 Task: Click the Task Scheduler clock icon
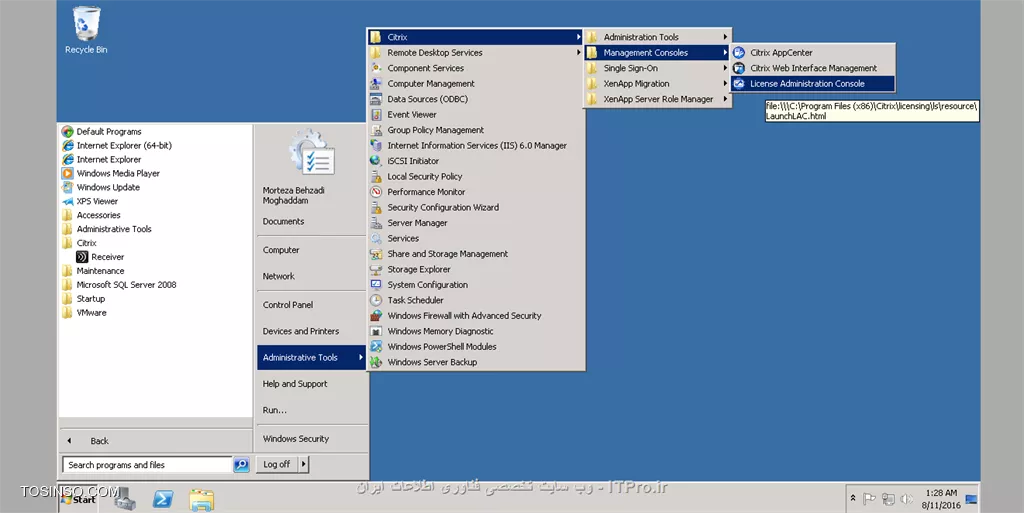tap(376, 300)
